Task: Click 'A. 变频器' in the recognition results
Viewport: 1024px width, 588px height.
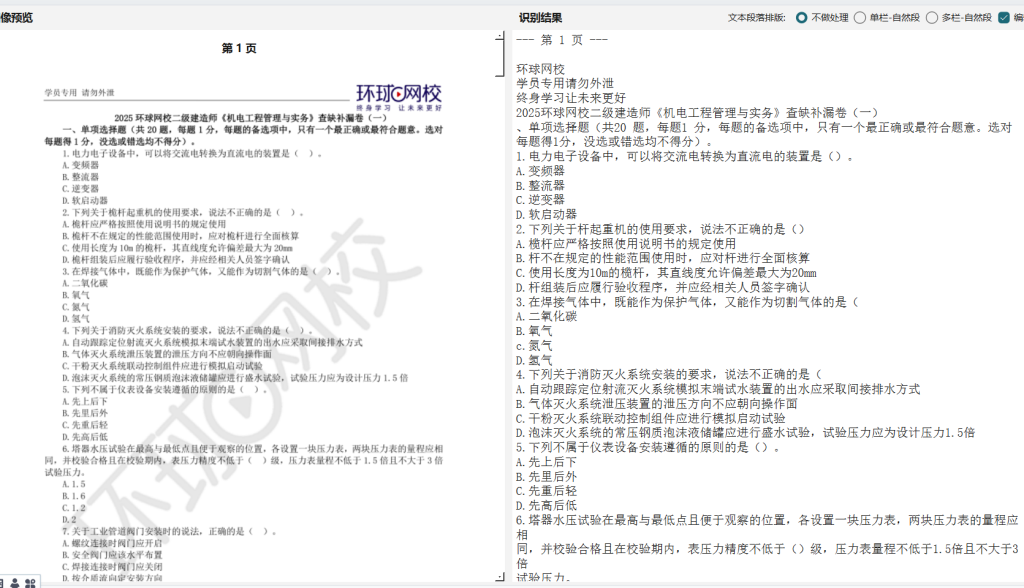Action: [x=540, y=171]
